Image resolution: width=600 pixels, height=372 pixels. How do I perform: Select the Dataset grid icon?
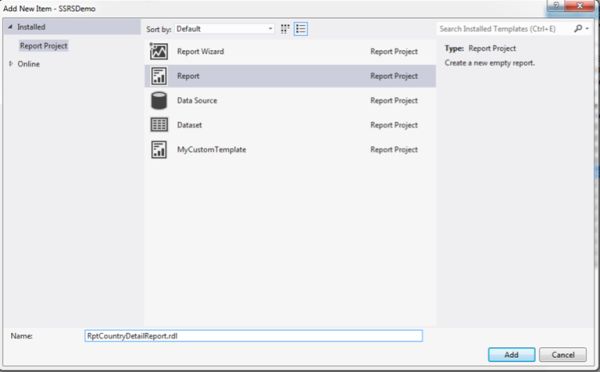click(158, 125)
